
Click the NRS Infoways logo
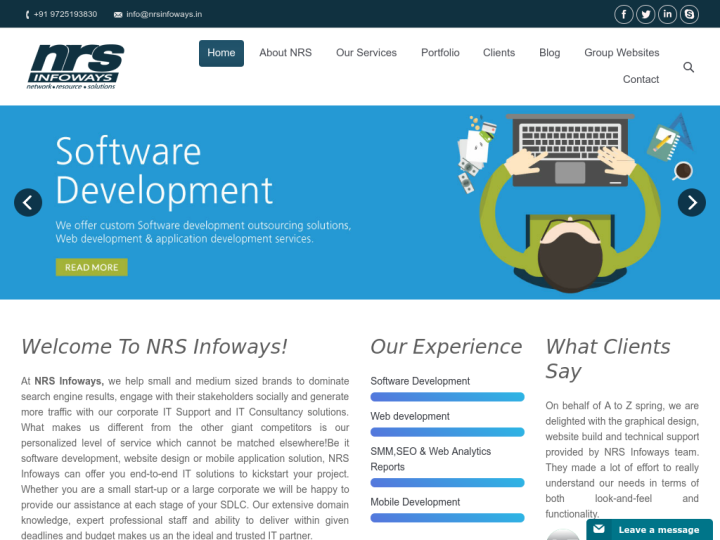[75, 67]
